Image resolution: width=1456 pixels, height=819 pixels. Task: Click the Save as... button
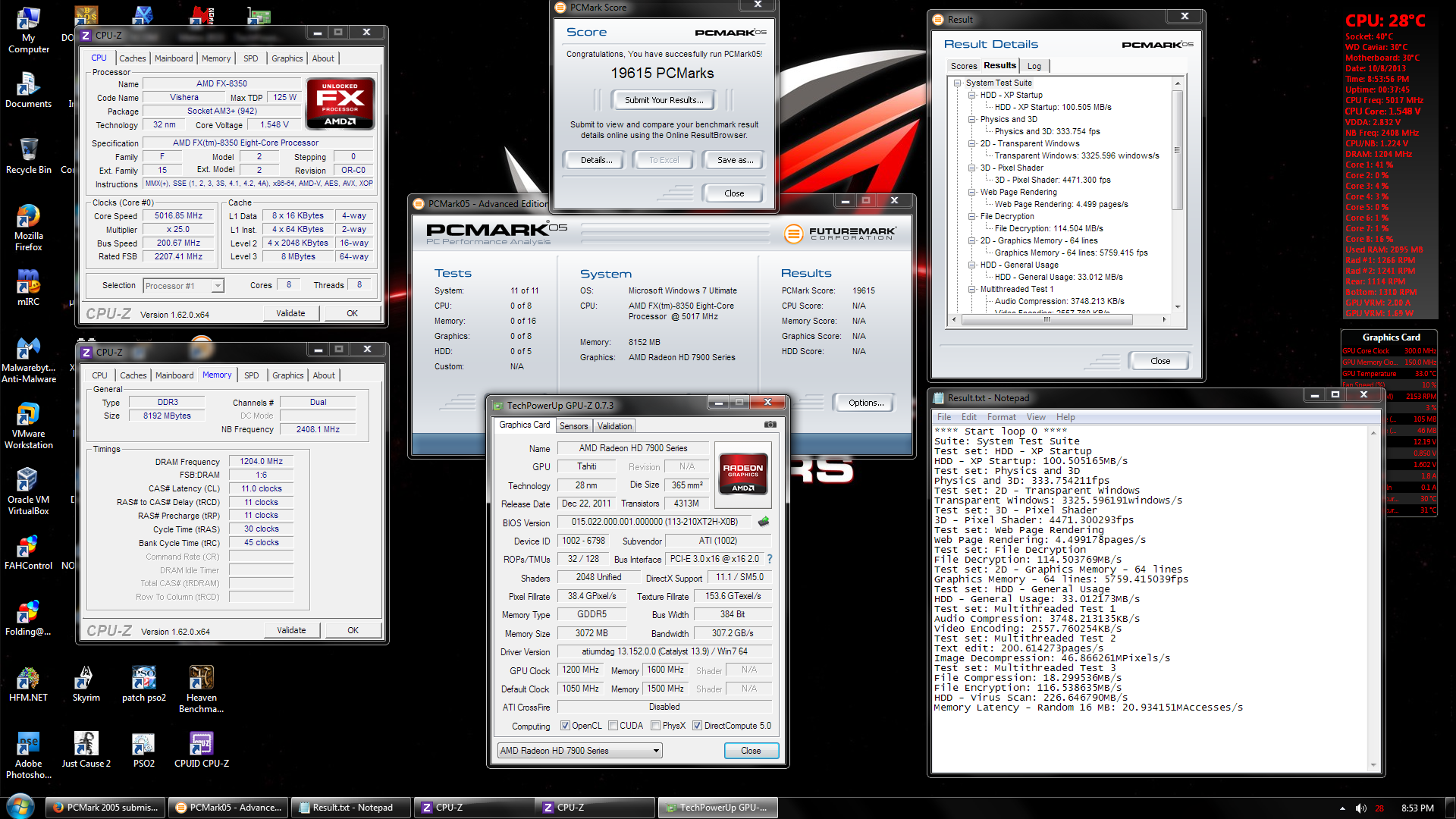point(735,160)
